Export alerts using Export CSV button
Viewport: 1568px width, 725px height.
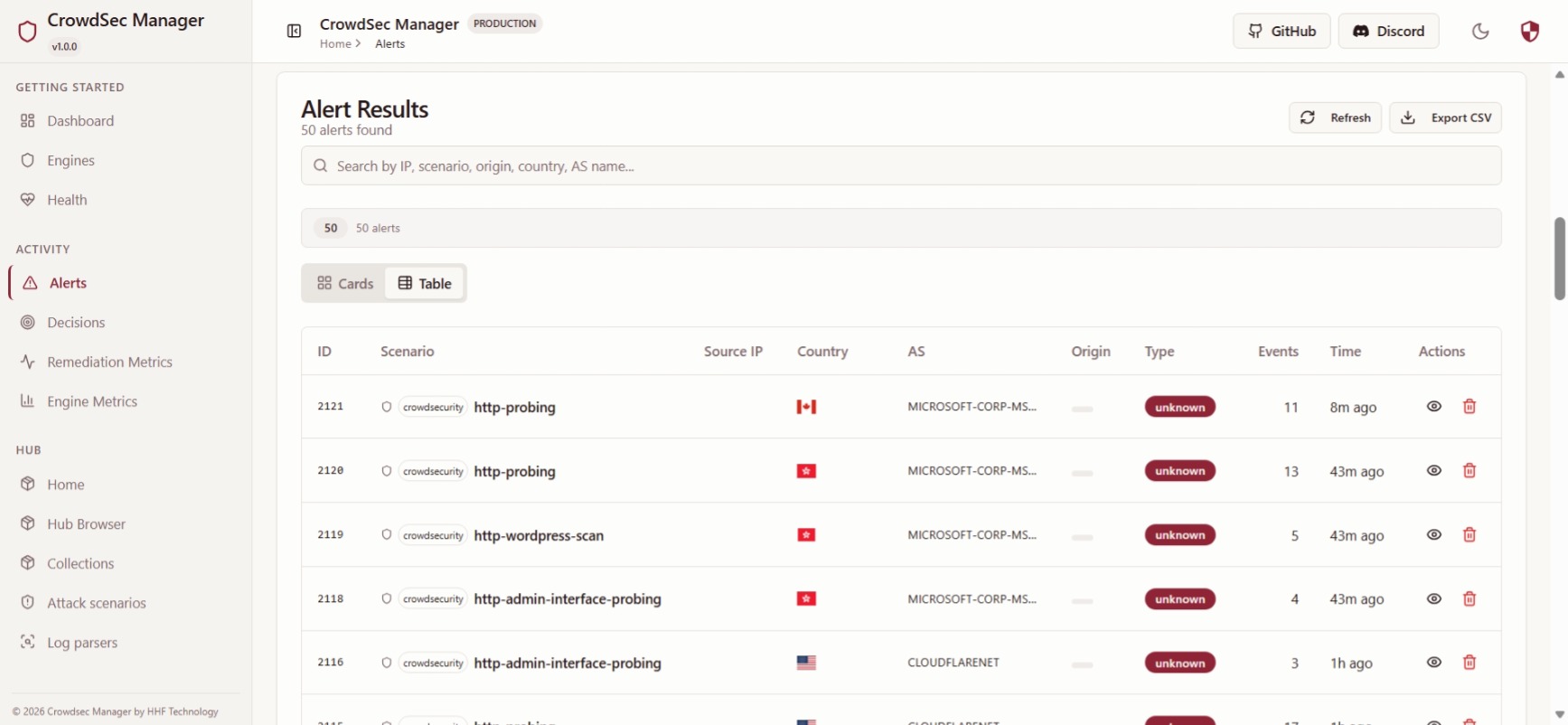[x=1445, y=118]
